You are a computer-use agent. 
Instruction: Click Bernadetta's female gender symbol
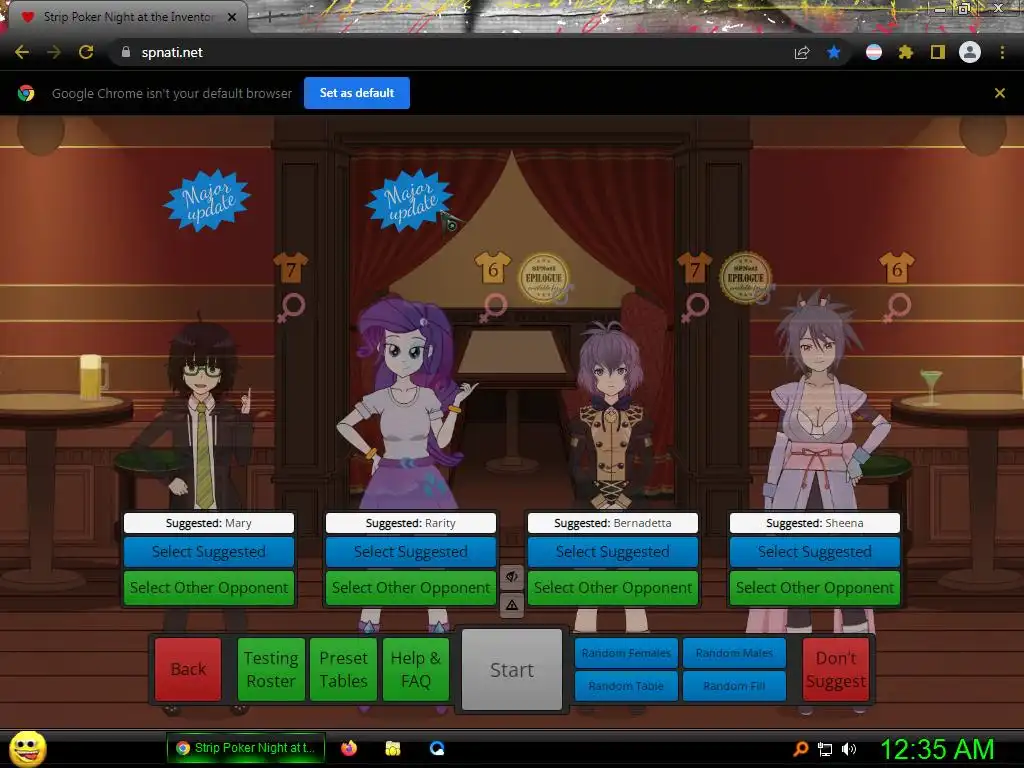coord(696,308)
